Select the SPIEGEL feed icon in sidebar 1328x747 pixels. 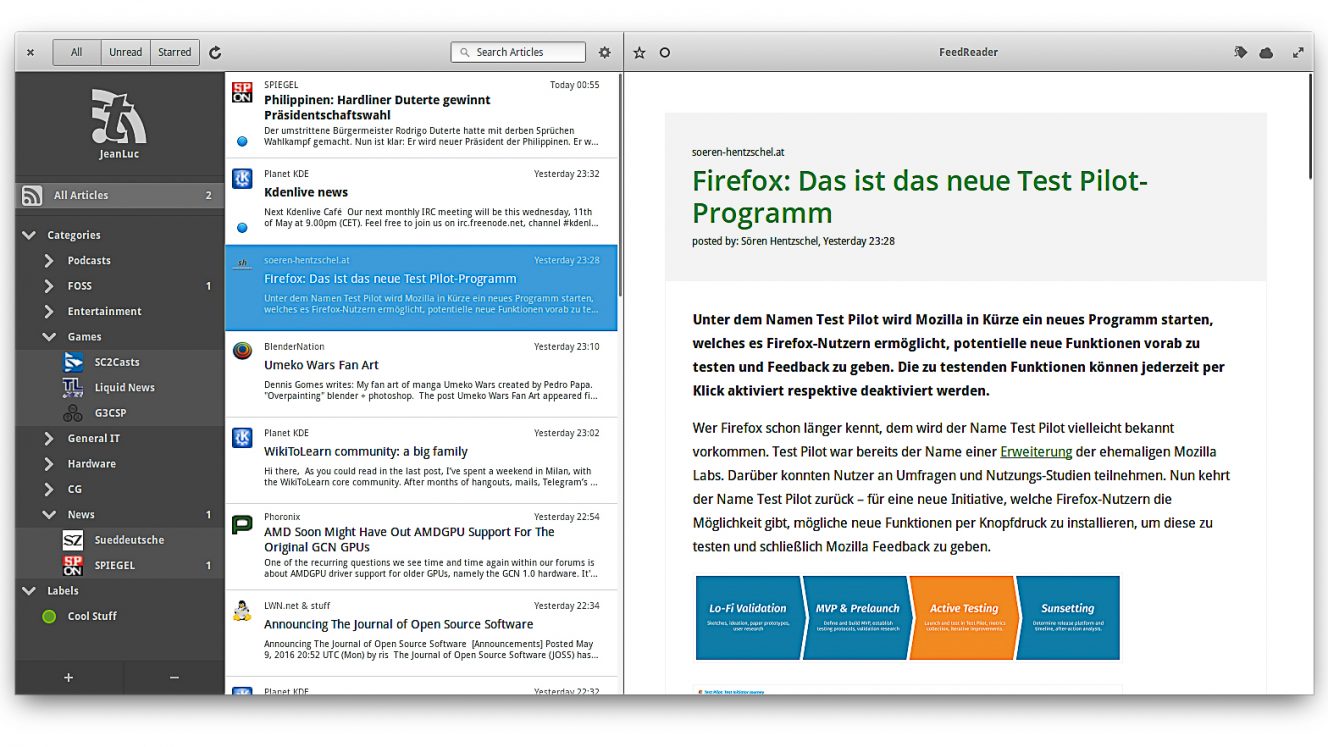tap(73, 565)
